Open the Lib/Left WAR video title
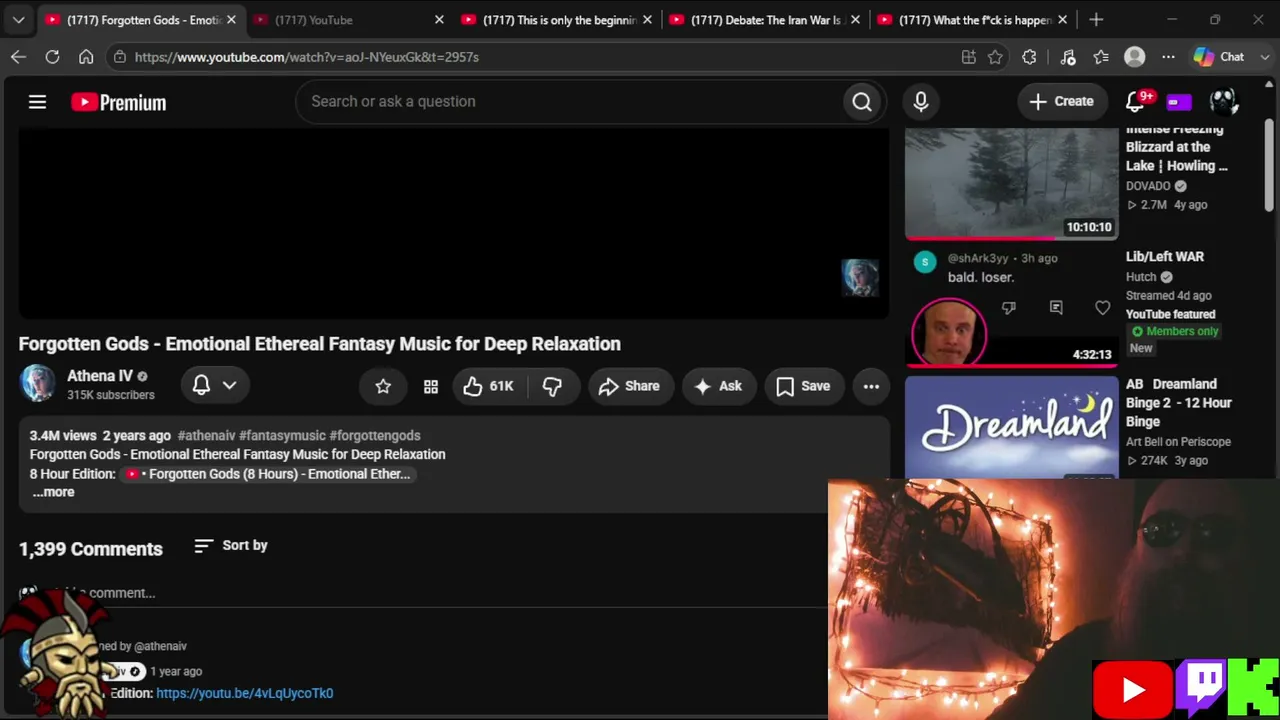This screenshot has width=1280, height=720. (x=1165, y=257)
